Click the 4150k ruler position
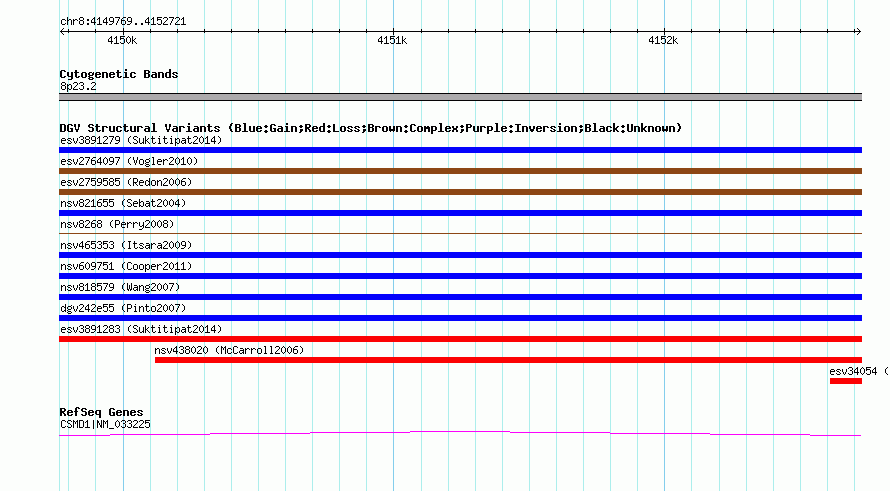 pos(122,40)
